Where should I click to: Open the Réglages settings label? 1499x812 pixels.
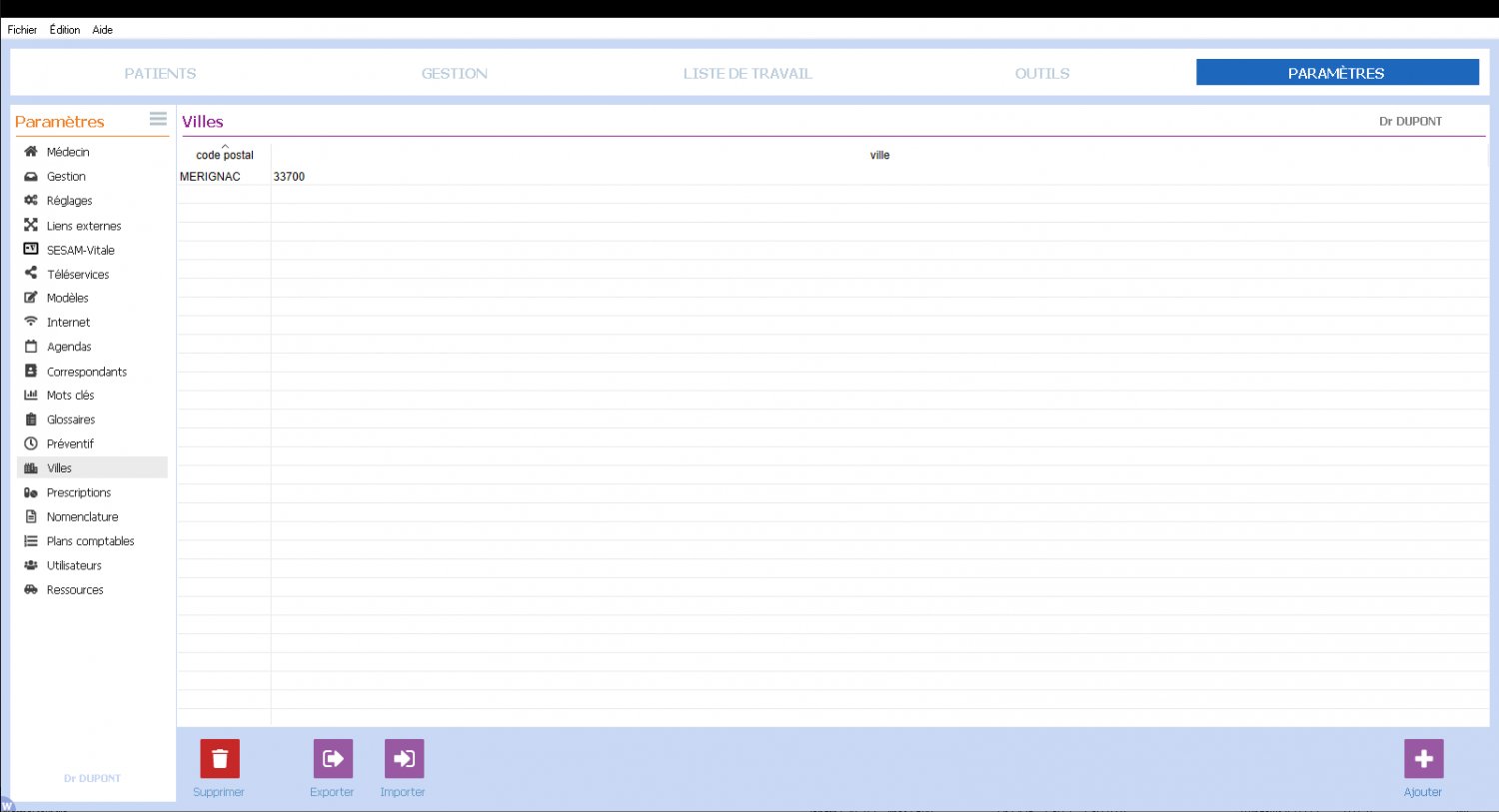[x=69, y=201]
